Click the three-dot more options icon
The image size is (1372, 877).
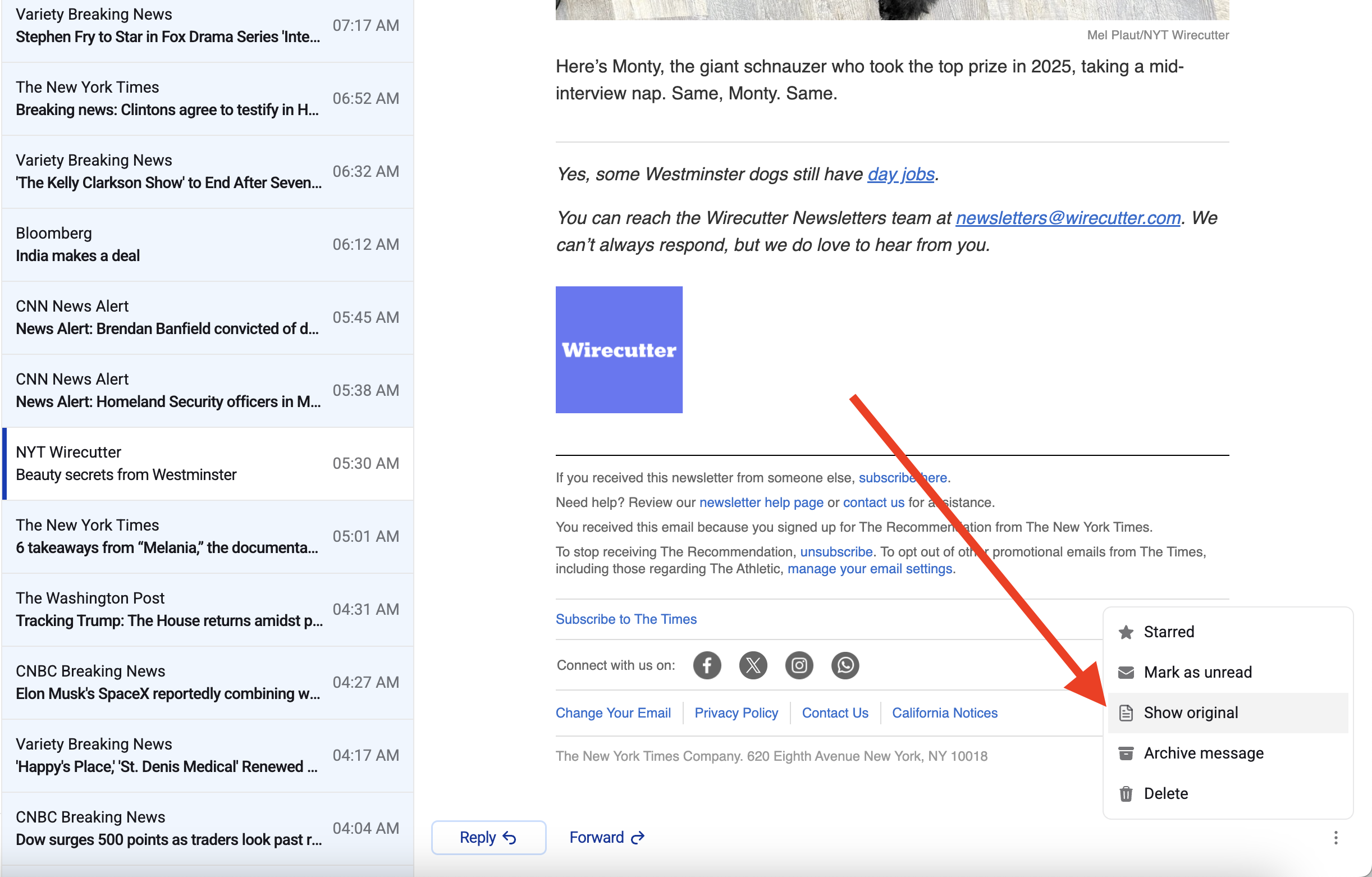(1335, 837)
